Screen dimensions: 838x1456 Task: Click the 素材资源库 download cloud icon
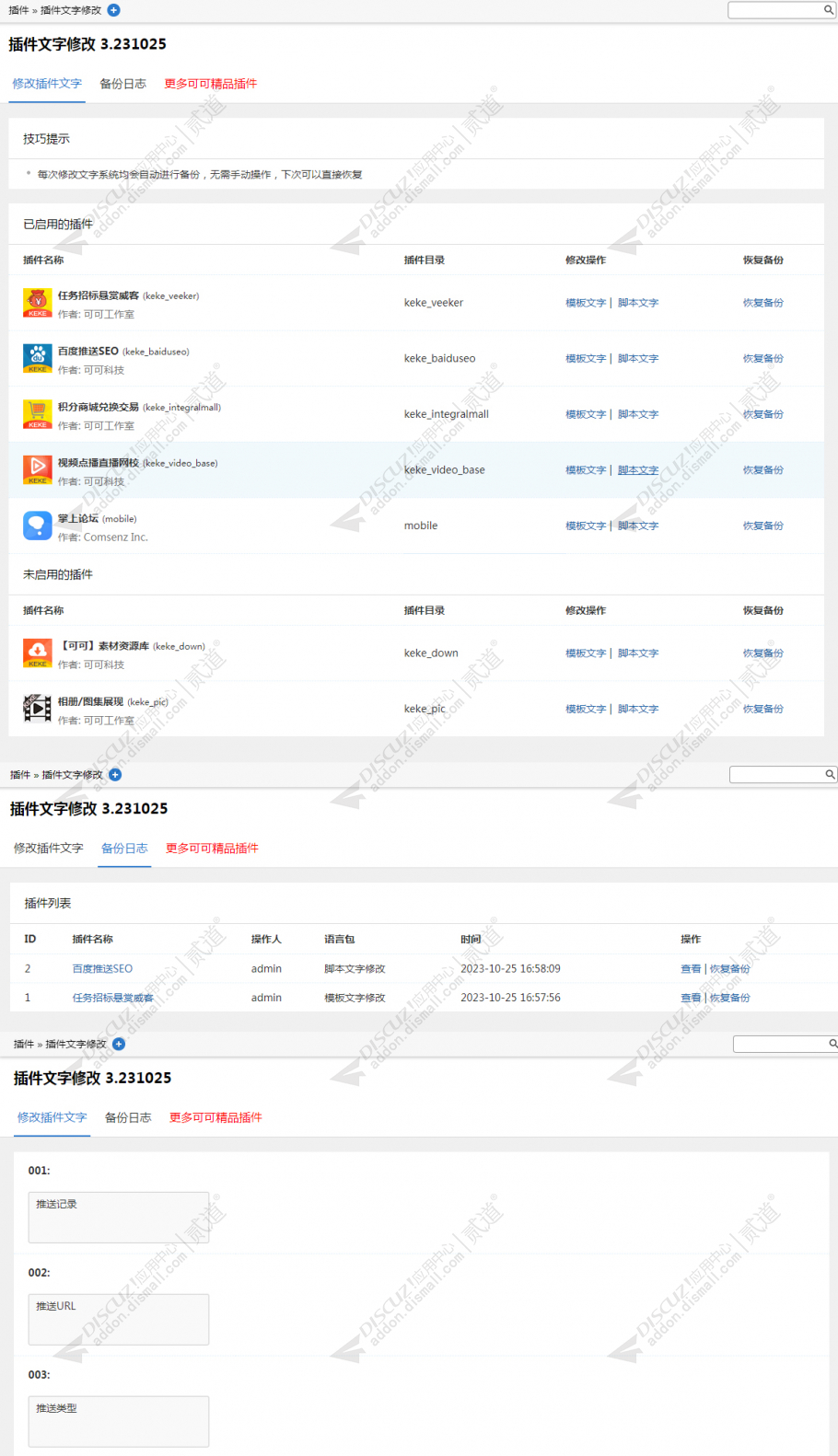click(38, 653)
